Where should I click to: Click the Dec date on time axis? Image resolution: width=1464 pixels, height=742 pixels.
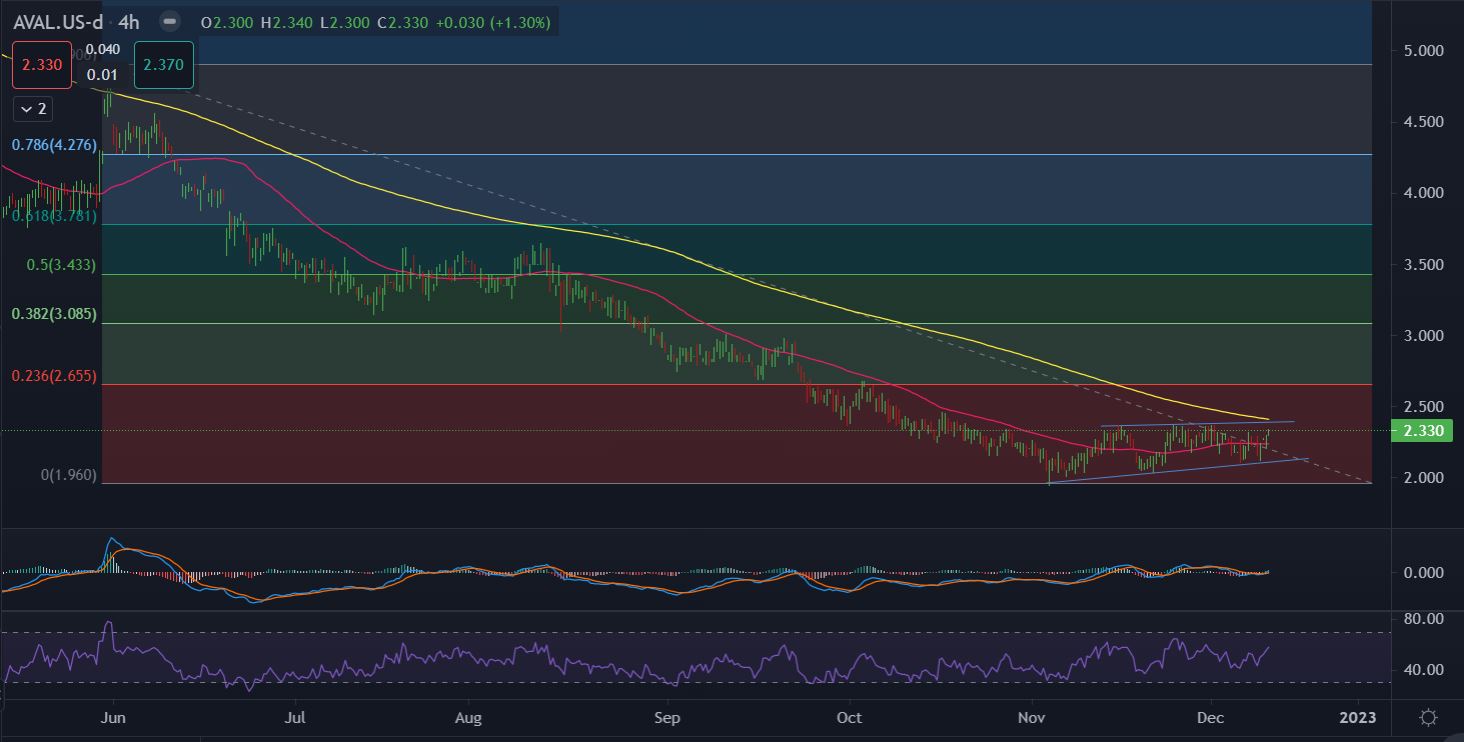click(x=1210, y=717)
